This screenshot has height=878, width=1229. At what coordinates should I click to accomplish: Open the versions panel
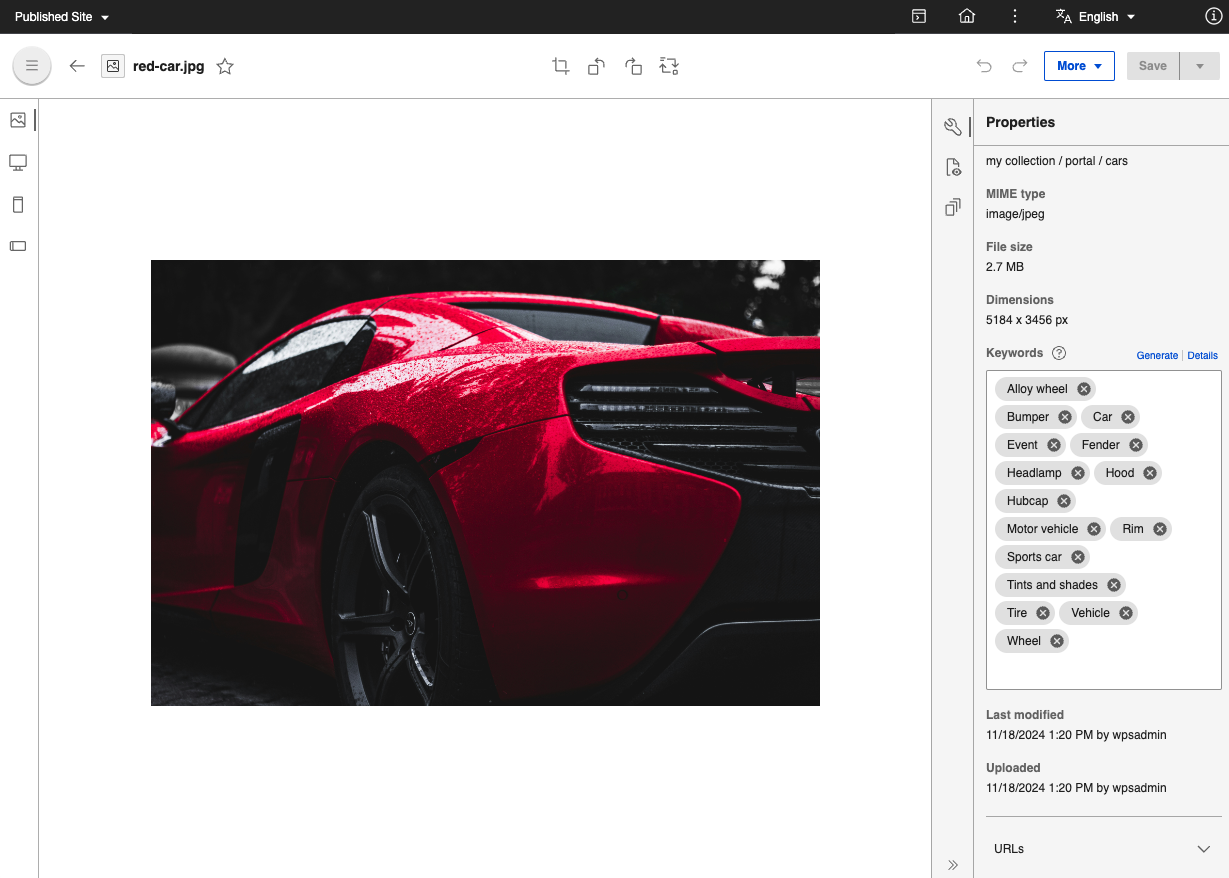(x=952, y=207)
